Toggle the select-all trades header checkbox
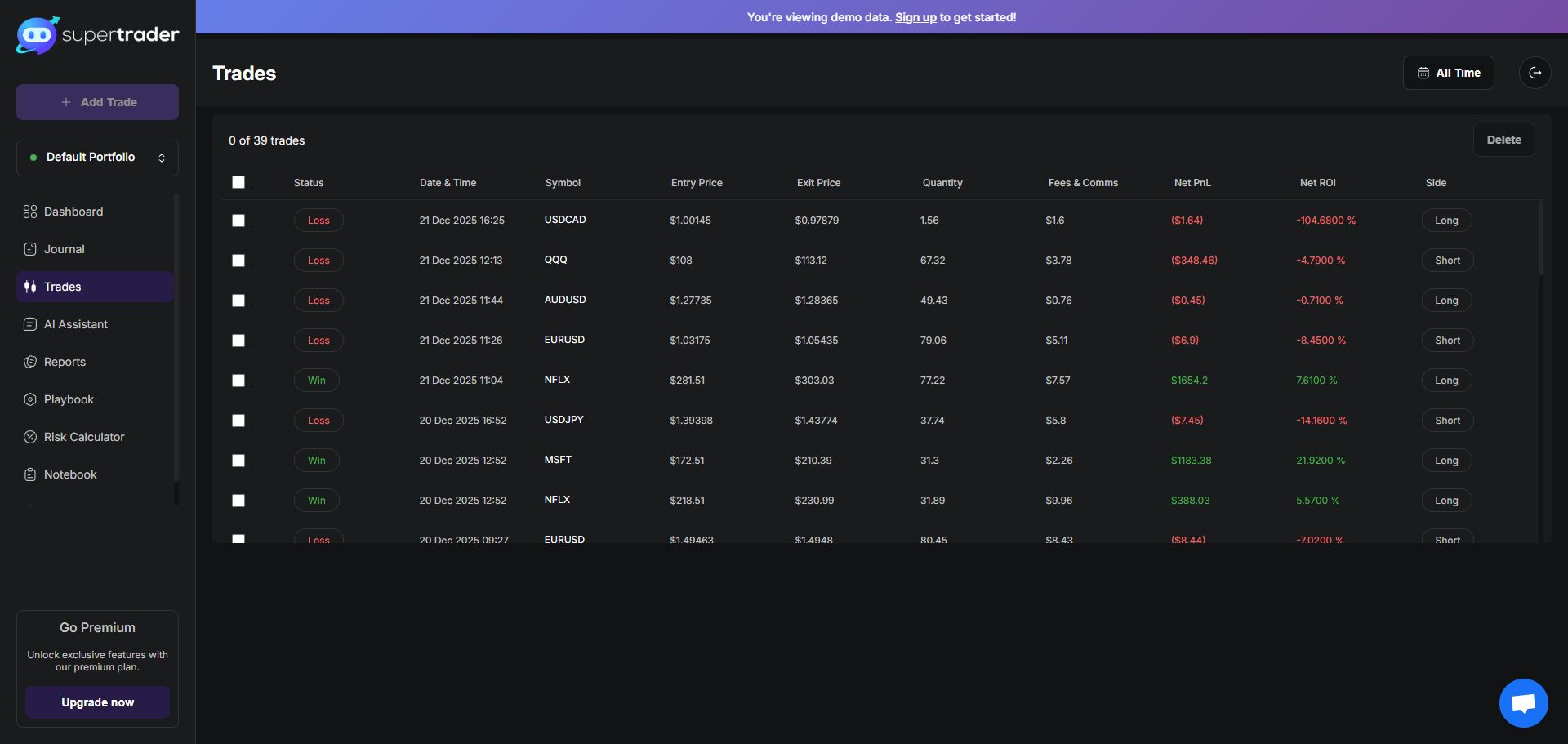Viewport: 1568px width, 744px height. [x=238, y=182]
